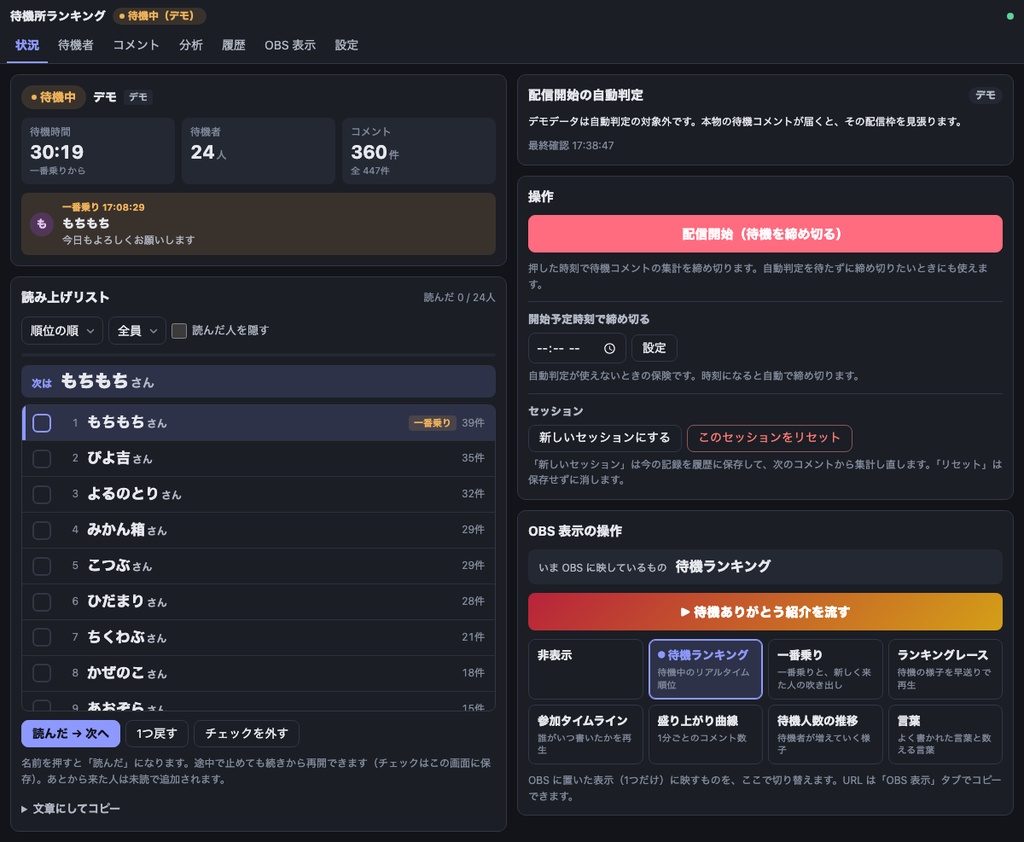The image size is (1024, 842).
Task: Select the 待機ランキング OBS display option
Action: pos(705,669)
